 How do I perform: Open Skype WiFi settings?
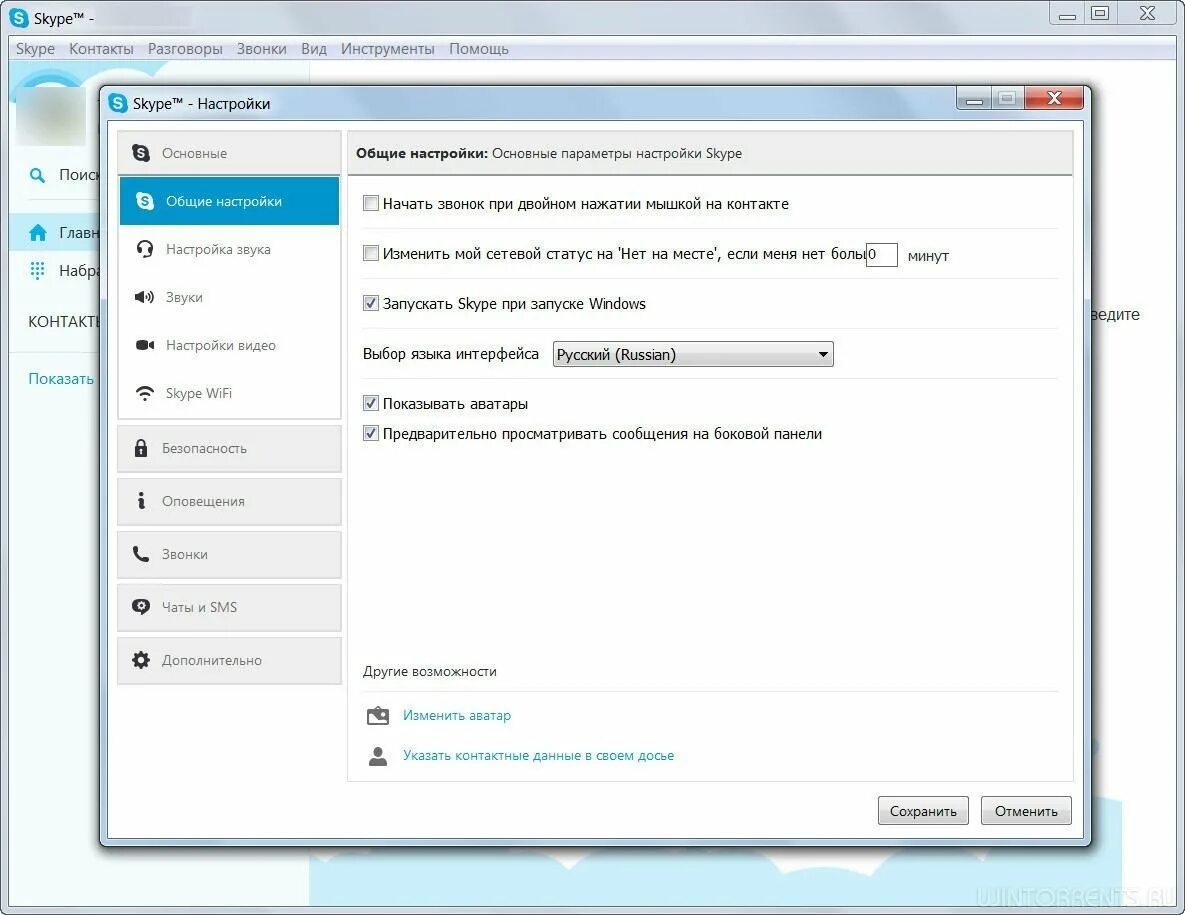pos(229,393)
